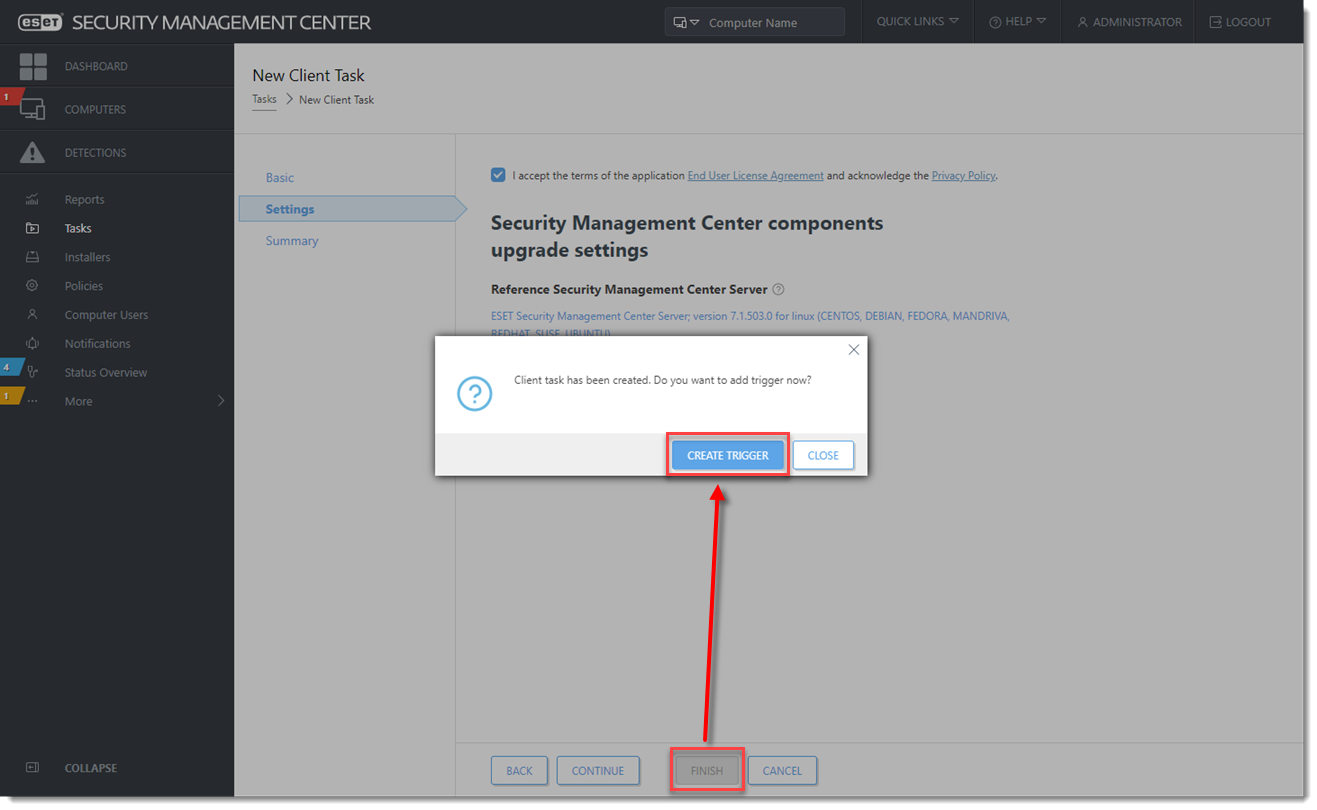Screen dimensions: 1317x810
Task: Click Continue button
Action: click(x=598, y=771)
